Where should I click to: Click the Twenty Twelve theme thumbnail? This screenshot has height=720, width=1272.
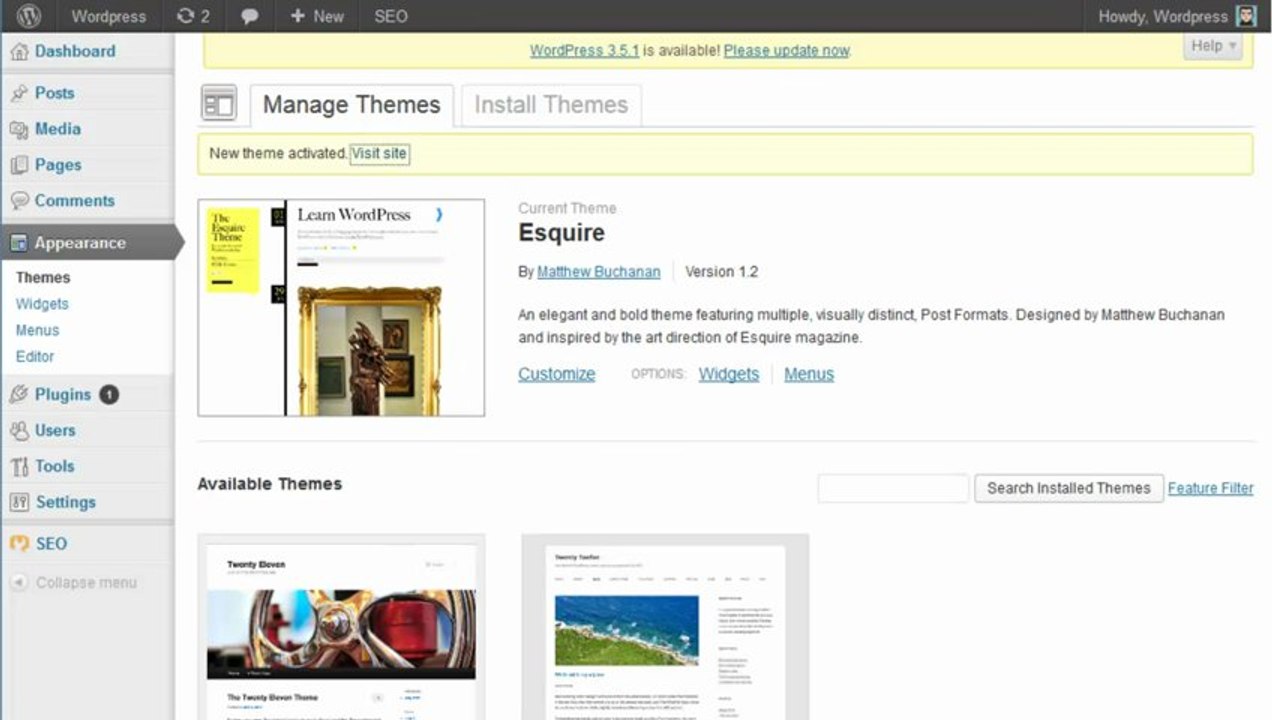665,627
